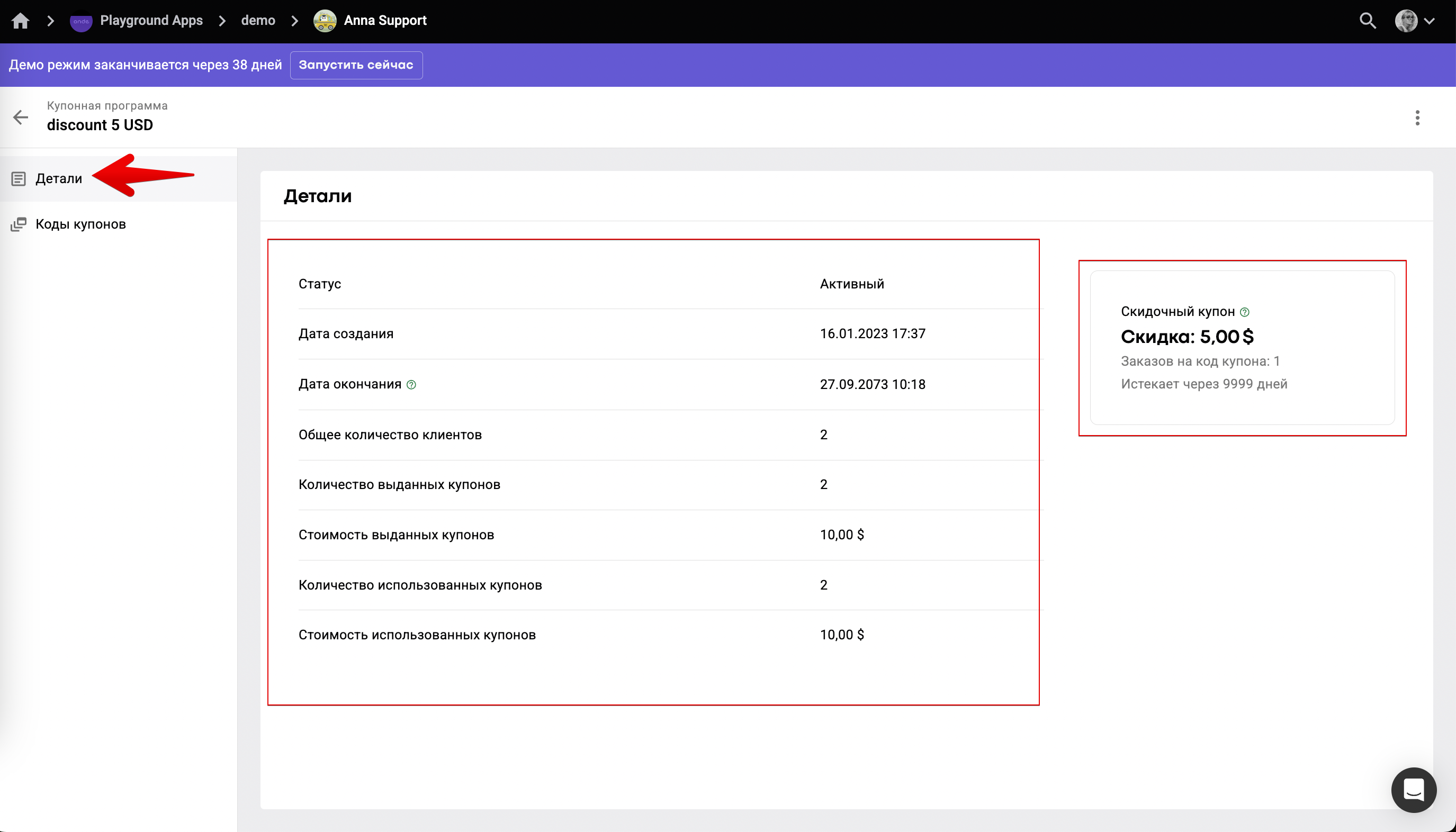Click help icon next to Дата окончания

pyautogui.click(x=411, y=385)
